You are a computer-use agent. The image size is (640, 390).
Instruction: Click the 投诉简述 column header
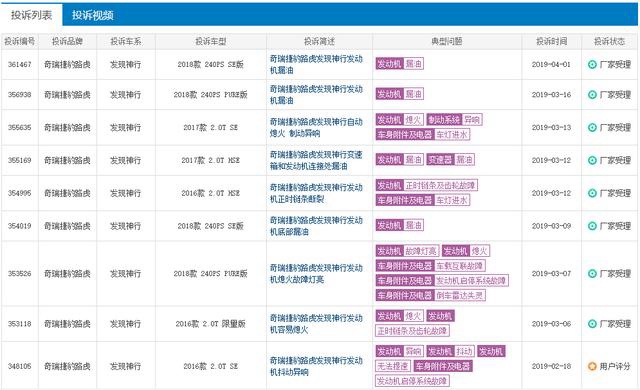pyautogui.click(x=319, y=41)
